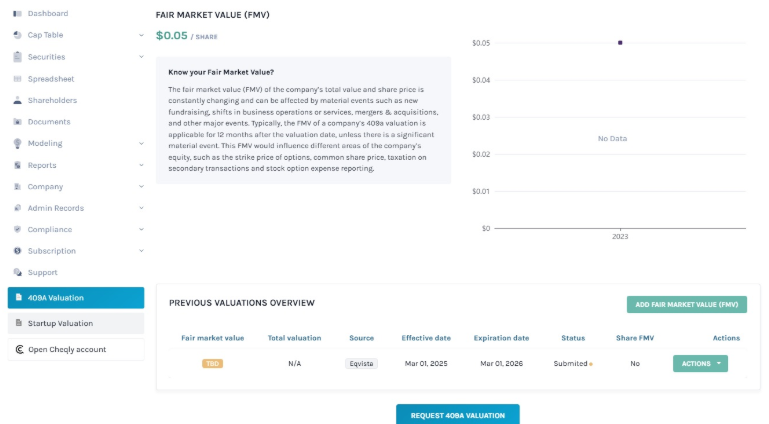The width and height of the screenshot is (769, 424).
Task: Click the $0.05 data point on chart
Action: pyautogui.click(x=620, y=43)
